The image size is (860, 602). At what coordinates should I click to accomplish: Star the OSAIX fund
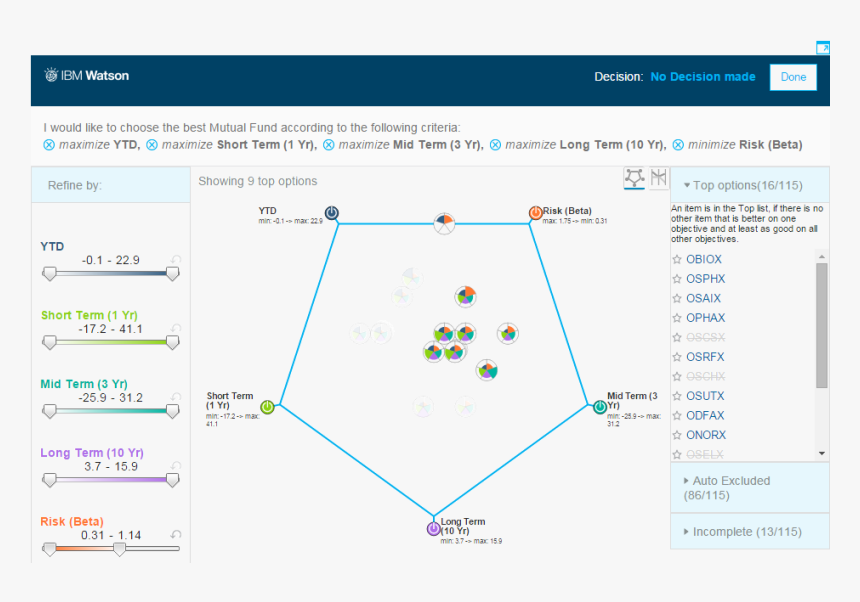[677, 298]
